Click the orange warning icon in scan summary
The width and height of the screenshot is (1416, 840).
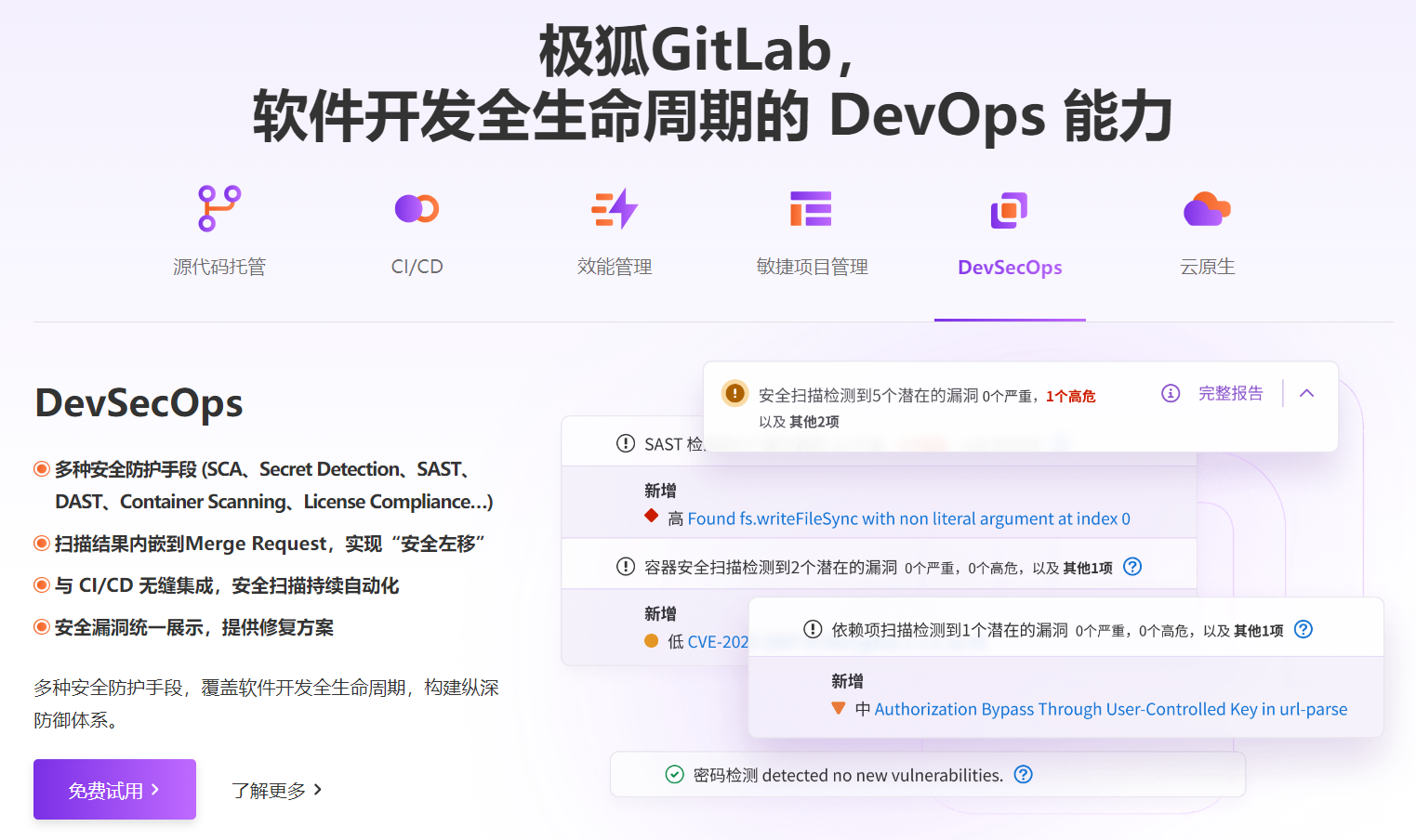pyautogui.click(x=734, y=393)
